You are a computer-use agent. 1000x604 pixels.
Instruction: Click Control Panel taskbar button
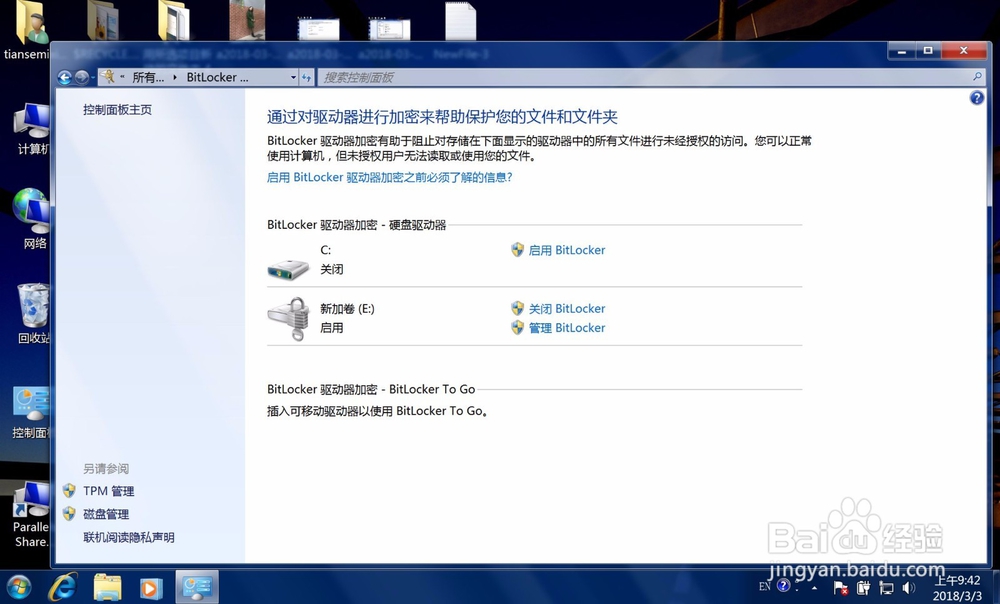196,587
